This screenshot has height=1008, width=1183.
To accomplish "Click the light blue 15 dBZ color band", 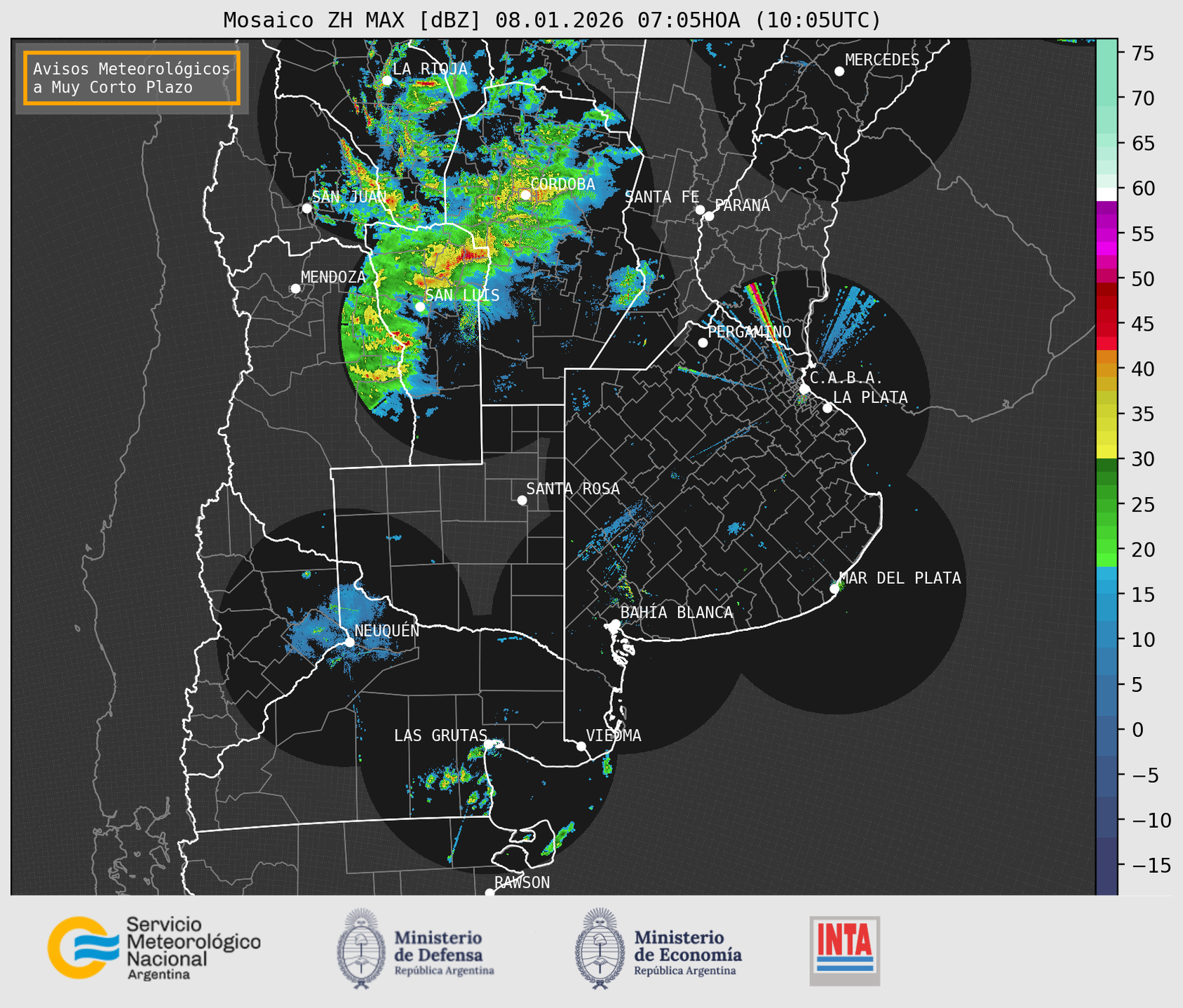I will click(1106, 595).
